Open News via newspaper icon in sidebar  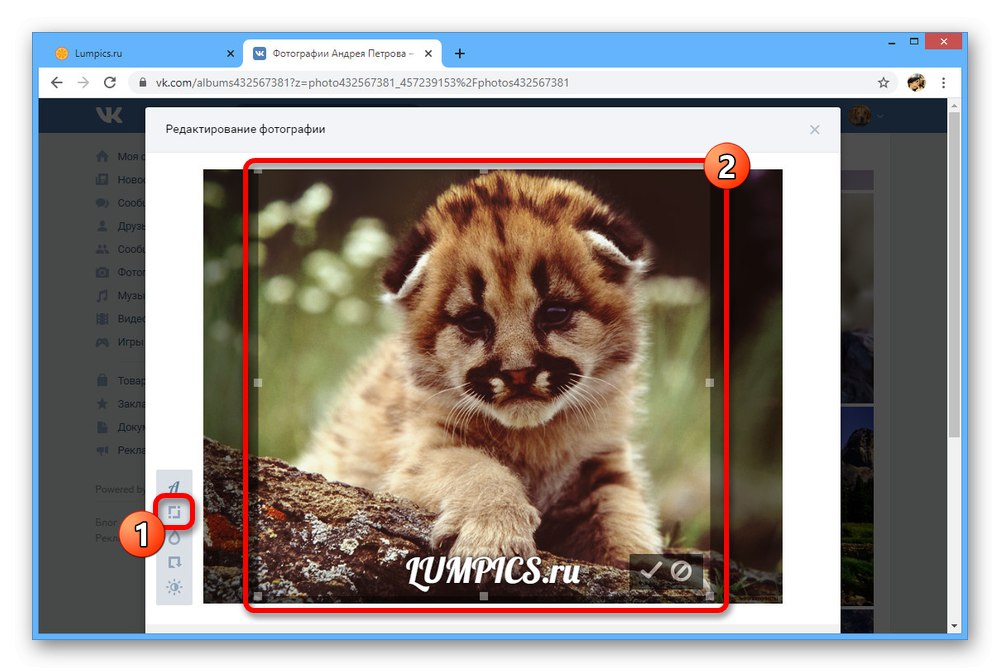(x=102, y=179)
